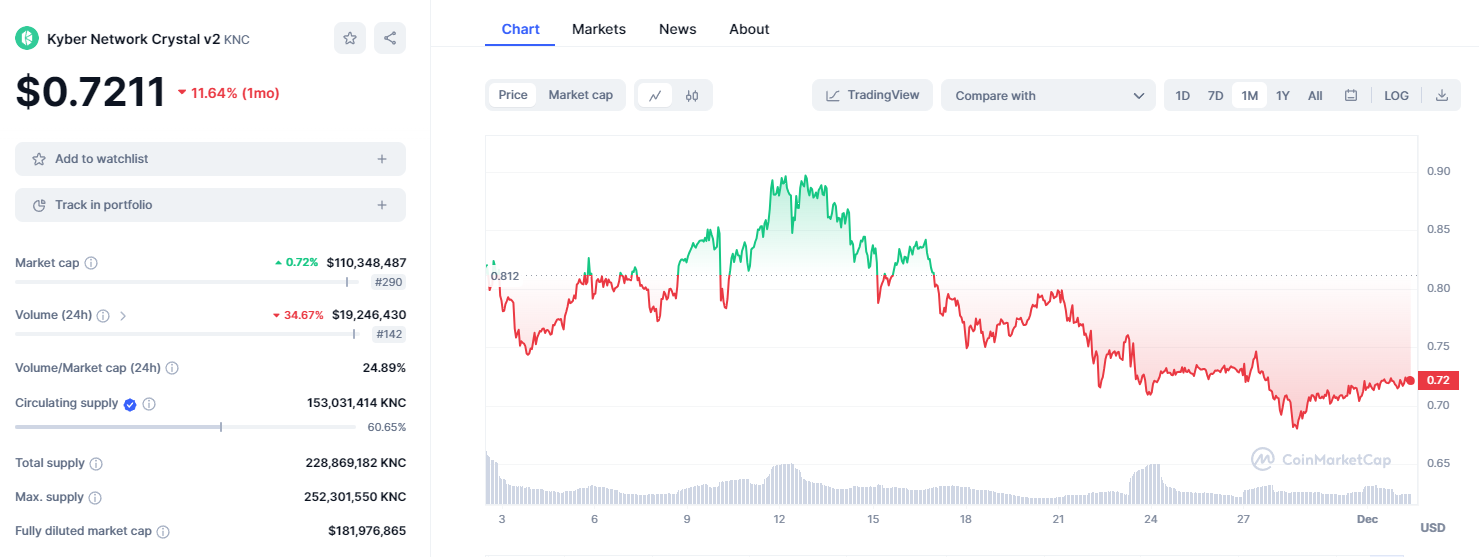The height and width of the screenshot is (557, 1479).
Task: Click the share icon
Action: click(x=390, y=38)
